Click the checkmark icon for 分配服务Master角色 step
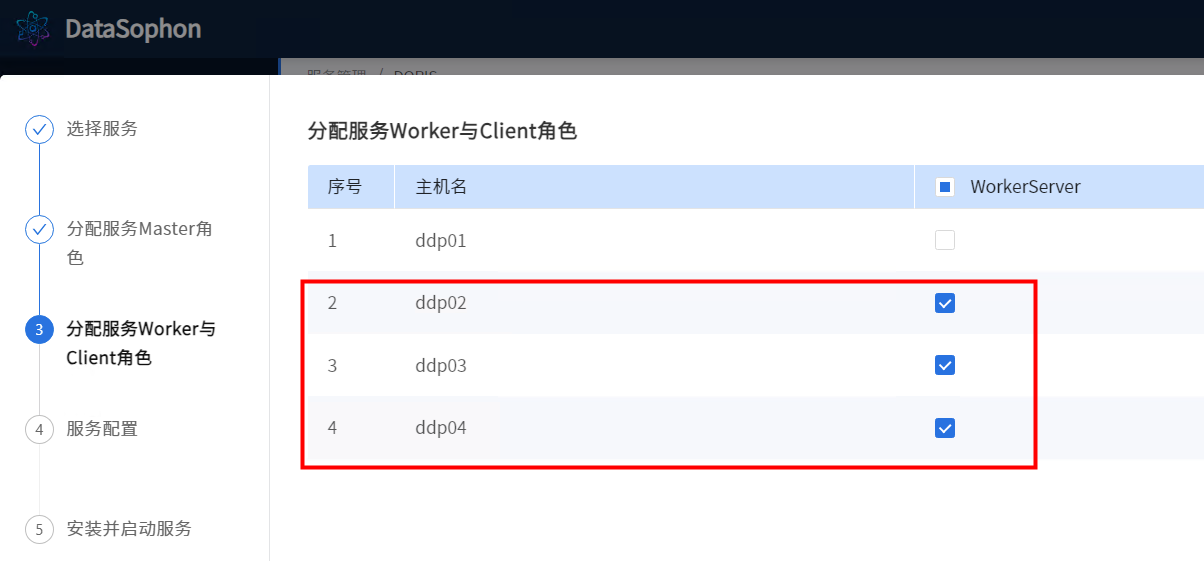Image resolution: width=1204 pixels, height=561 pixels. tap(39, 229)
